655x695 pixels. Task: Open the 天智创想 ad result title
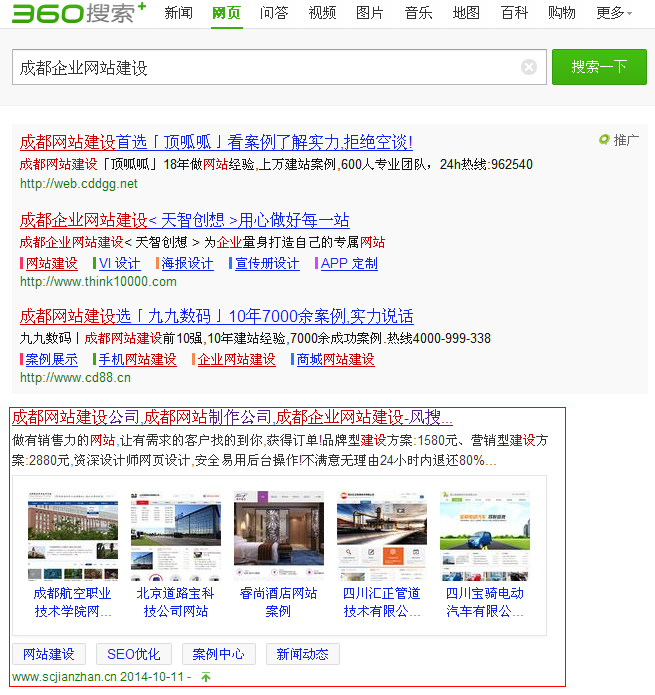coord(184,220)
